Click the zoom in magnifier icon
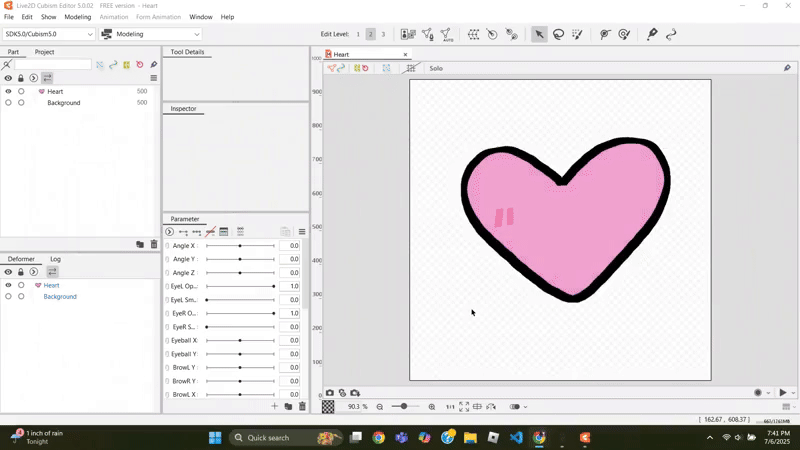Image resolution: width=800 pixels, height=450 pixels. 432,407
